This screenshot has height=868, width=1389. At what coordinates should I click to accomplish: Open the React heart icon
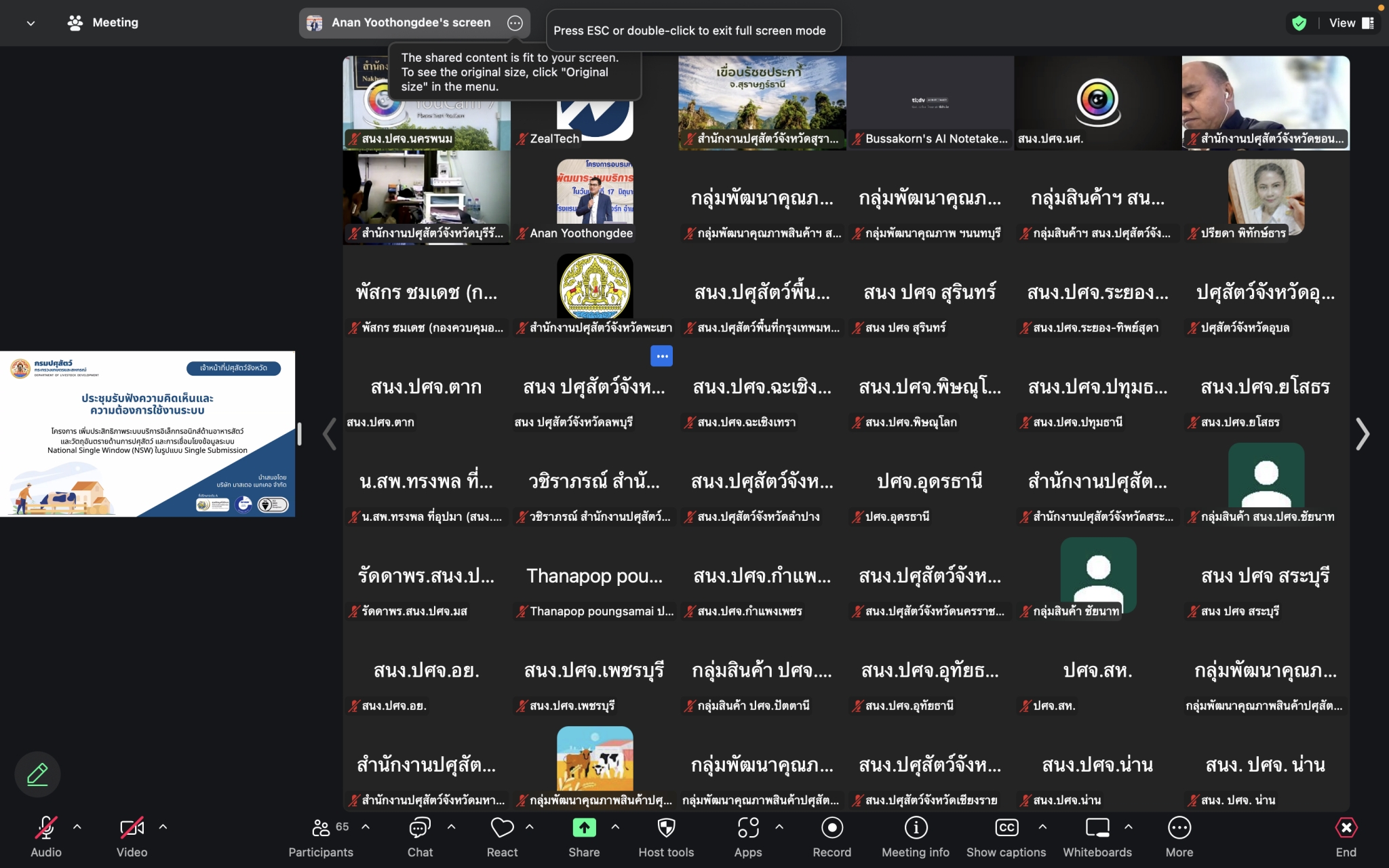(x=502, y=828)
